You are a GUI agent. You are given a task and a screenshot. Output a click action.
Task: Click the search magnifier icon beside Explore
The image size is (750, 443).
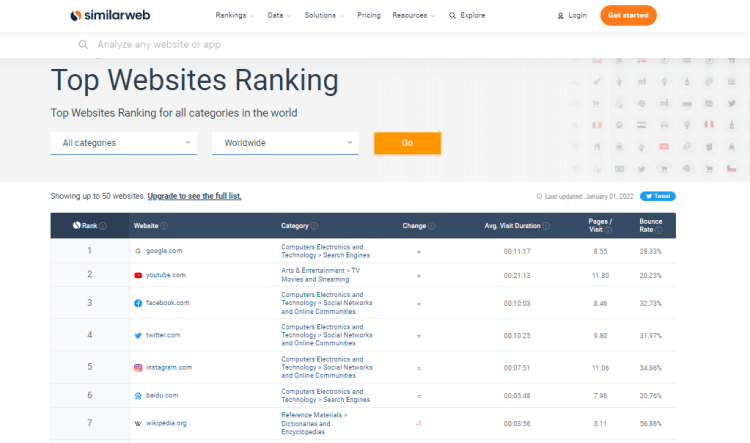tap(452, 16)
